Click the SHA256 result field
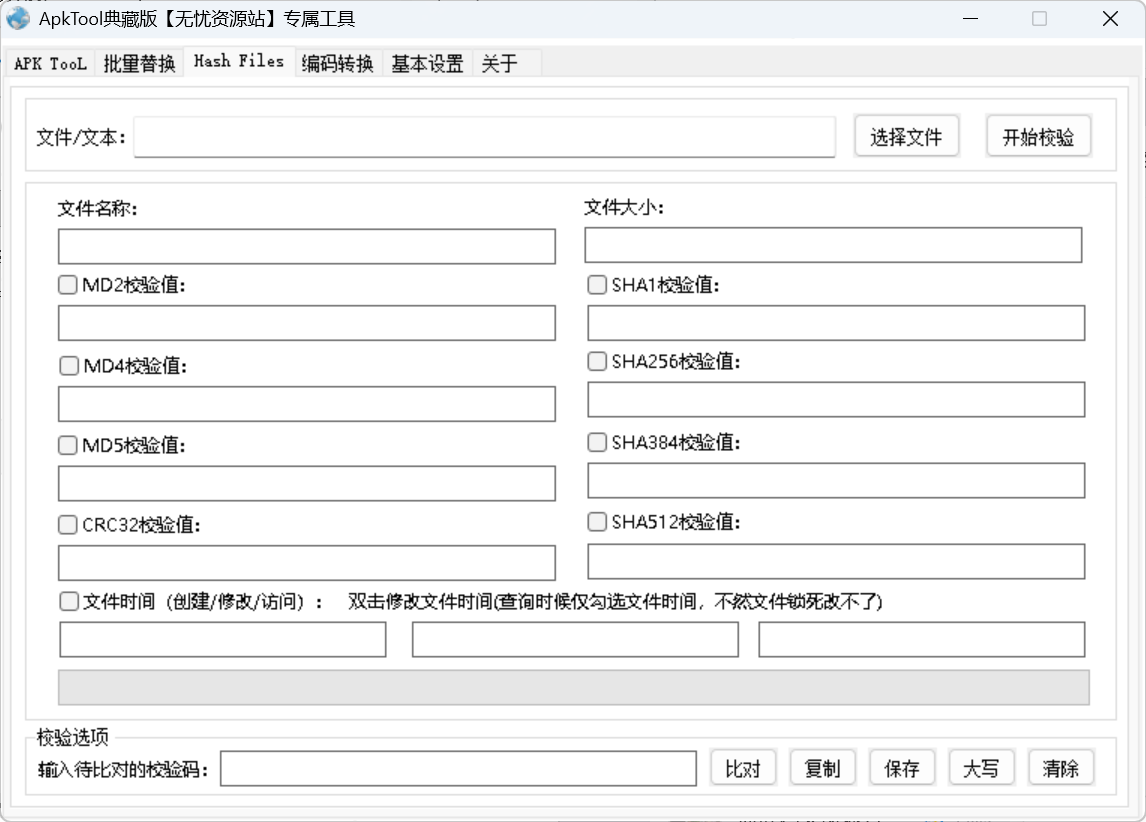Viewport: 1146px width, 822px height. click(836, 400)
